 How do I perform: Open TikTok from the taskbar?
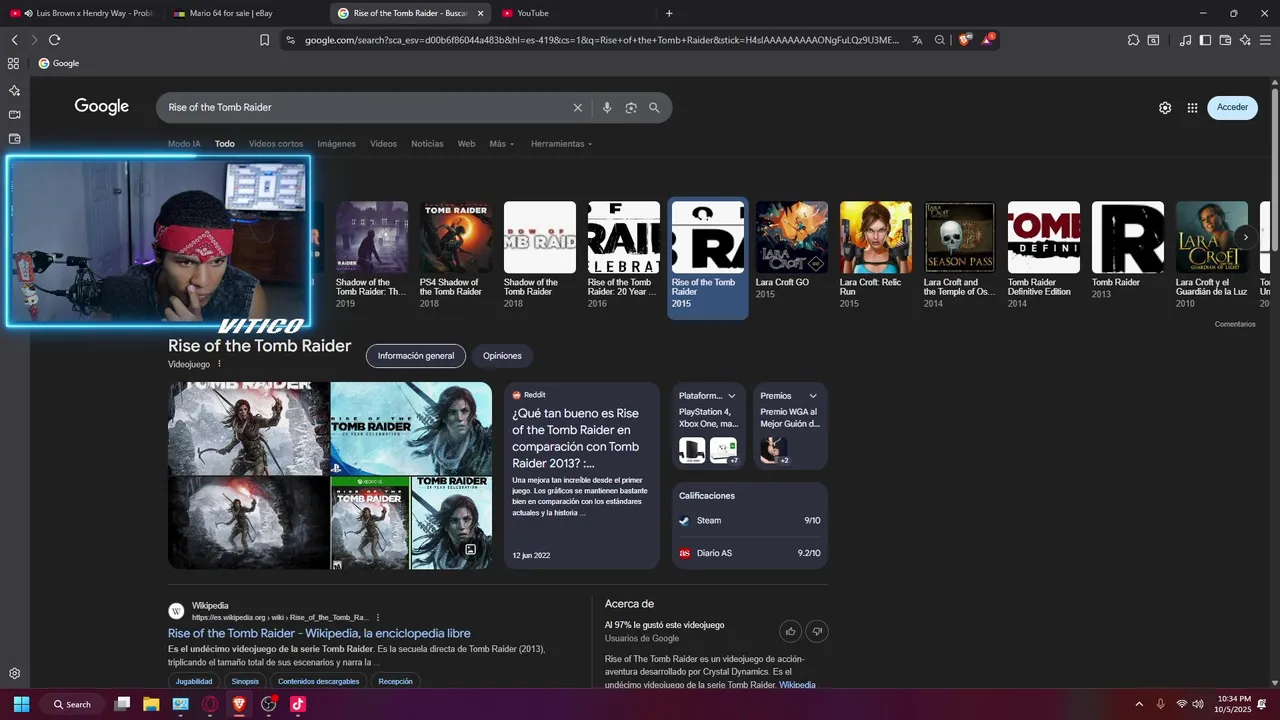[x=298, y=704]
